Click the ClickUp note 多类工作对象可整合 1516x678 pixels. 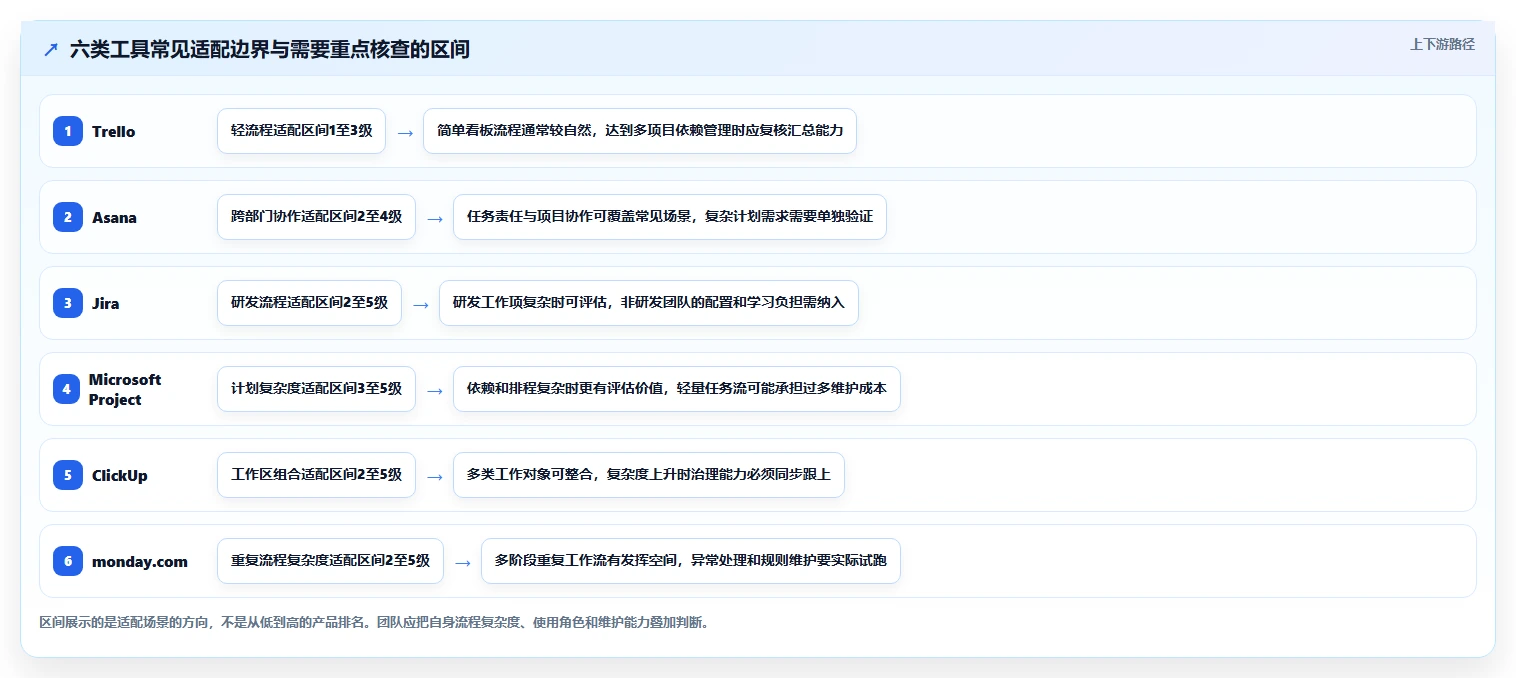tap(649, 475)
